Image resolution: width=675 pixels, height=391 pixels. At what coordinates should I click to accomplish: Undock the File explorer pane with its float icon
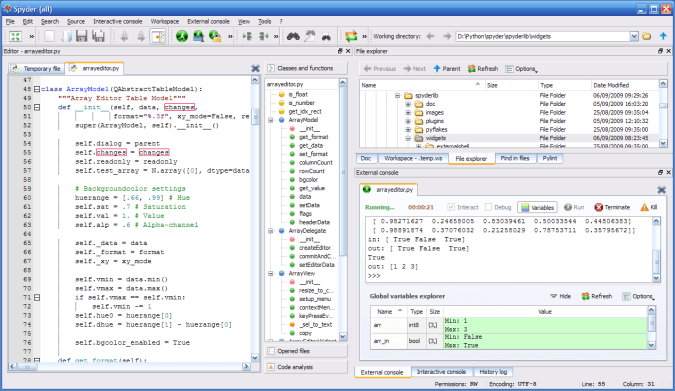point(660,51)
